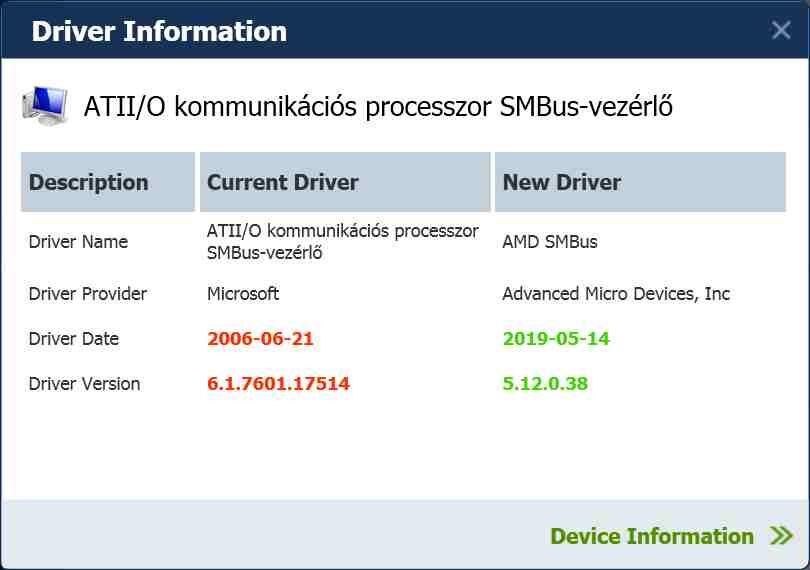The image size is (810, 570).
Task: Click current driver version 6.1.7601.17514
Action: tap(278, 384)
